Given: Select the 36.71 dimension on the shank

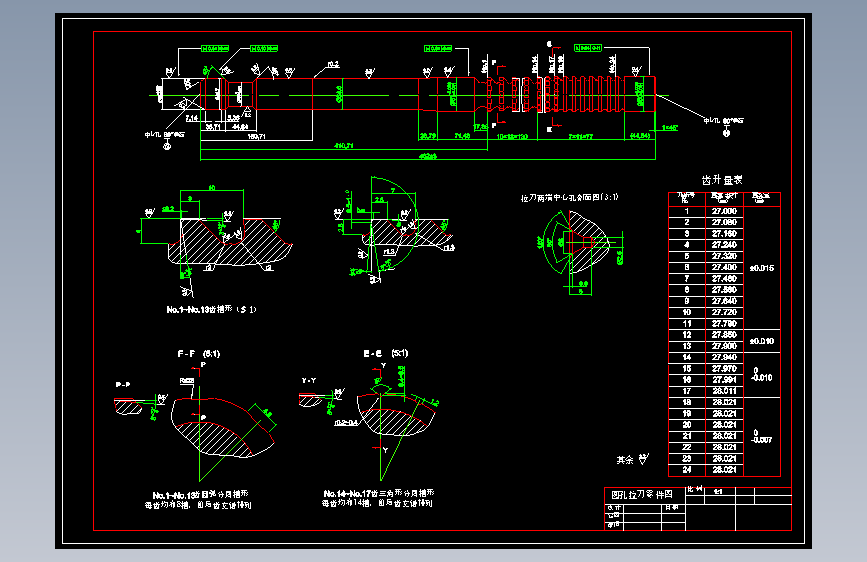Looking at the screenshot, I should [213, 127].
